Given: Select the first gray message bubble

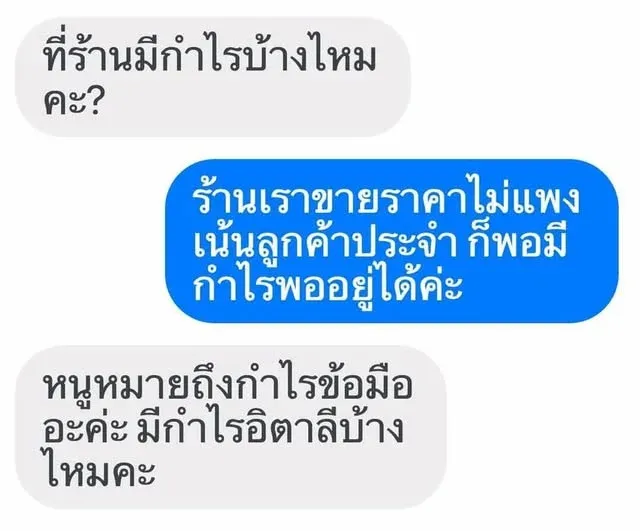Looking at the screenshot, I should [213, 77].
